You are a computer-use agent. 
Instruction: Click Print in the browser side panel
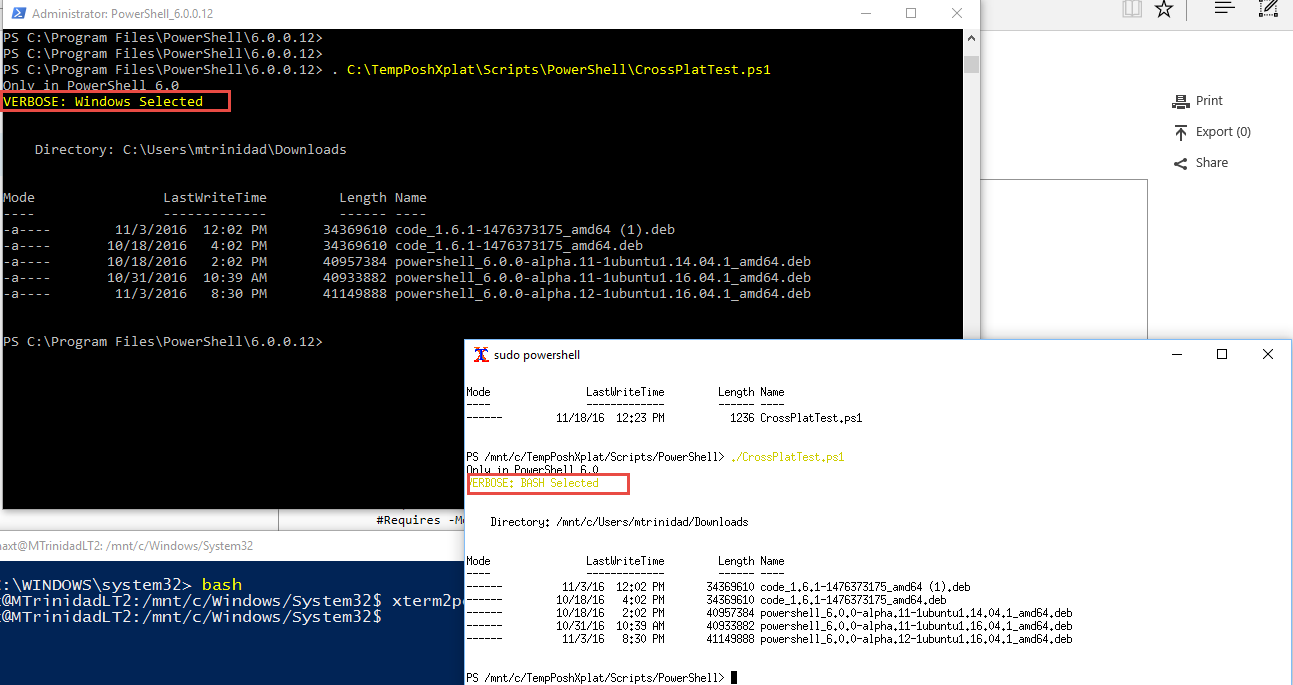coord(1197,101)
